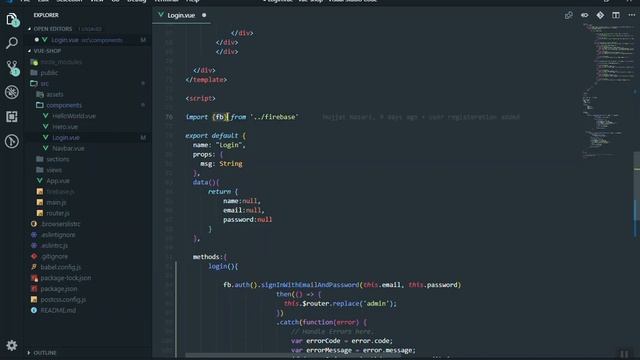This screenshot has height=360, width=640.
Task: Expand the public folder
Action: (x=49, y=73)
